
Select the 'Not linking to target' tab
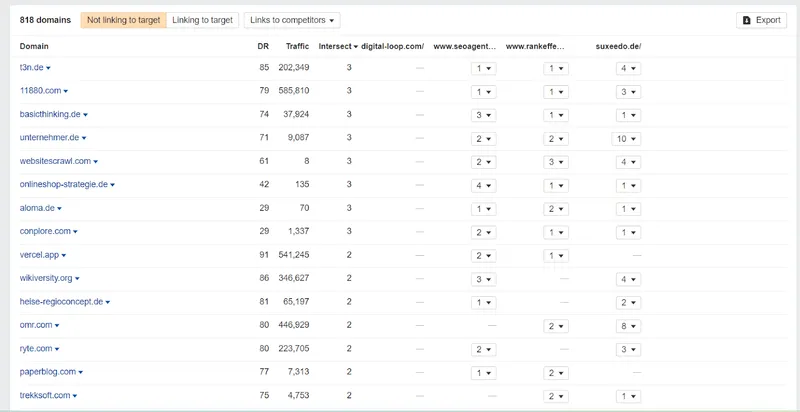[x=123, y=20]
